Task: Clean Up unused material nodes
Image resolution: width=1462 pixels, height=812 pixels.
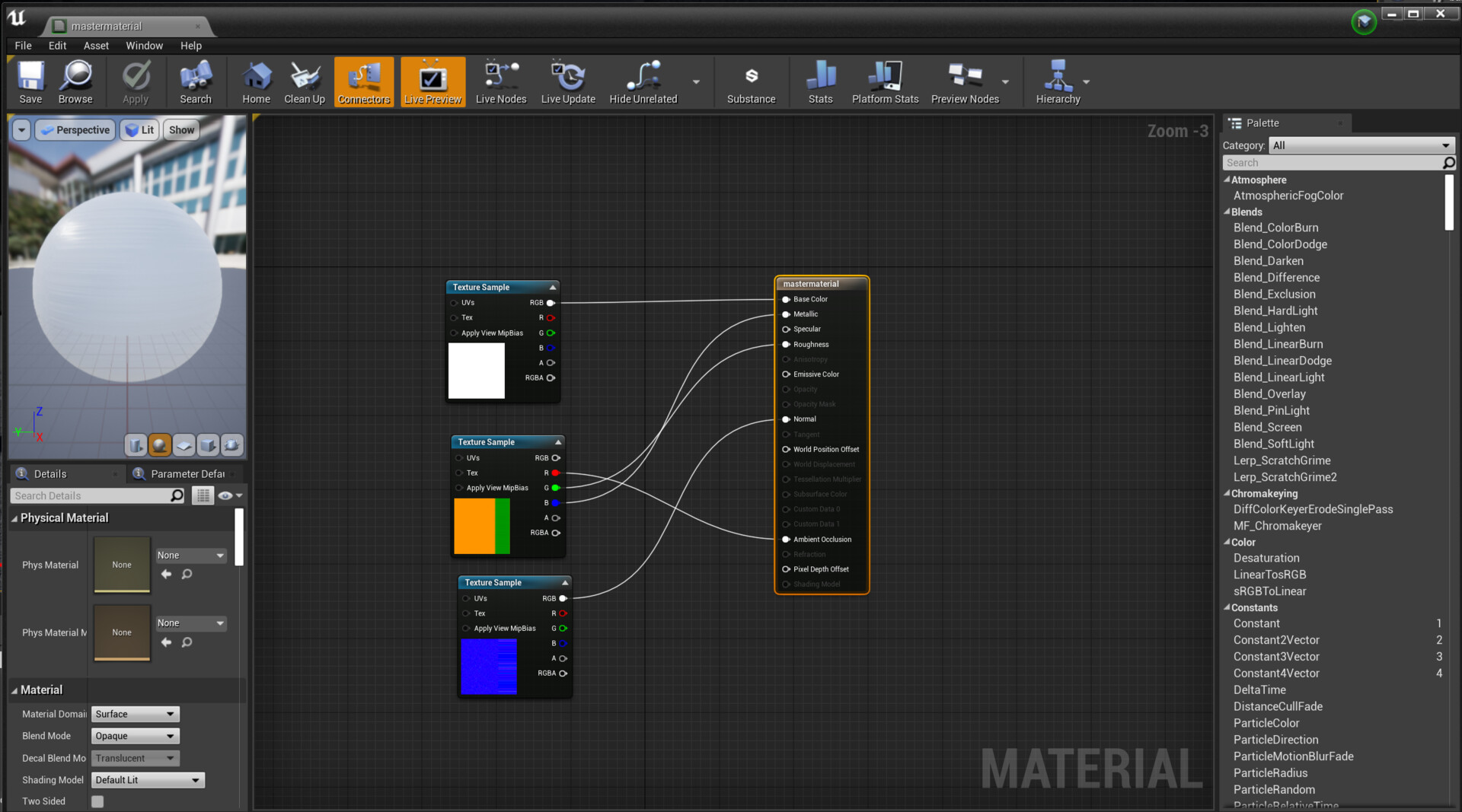Action: [x=304, y=81]
